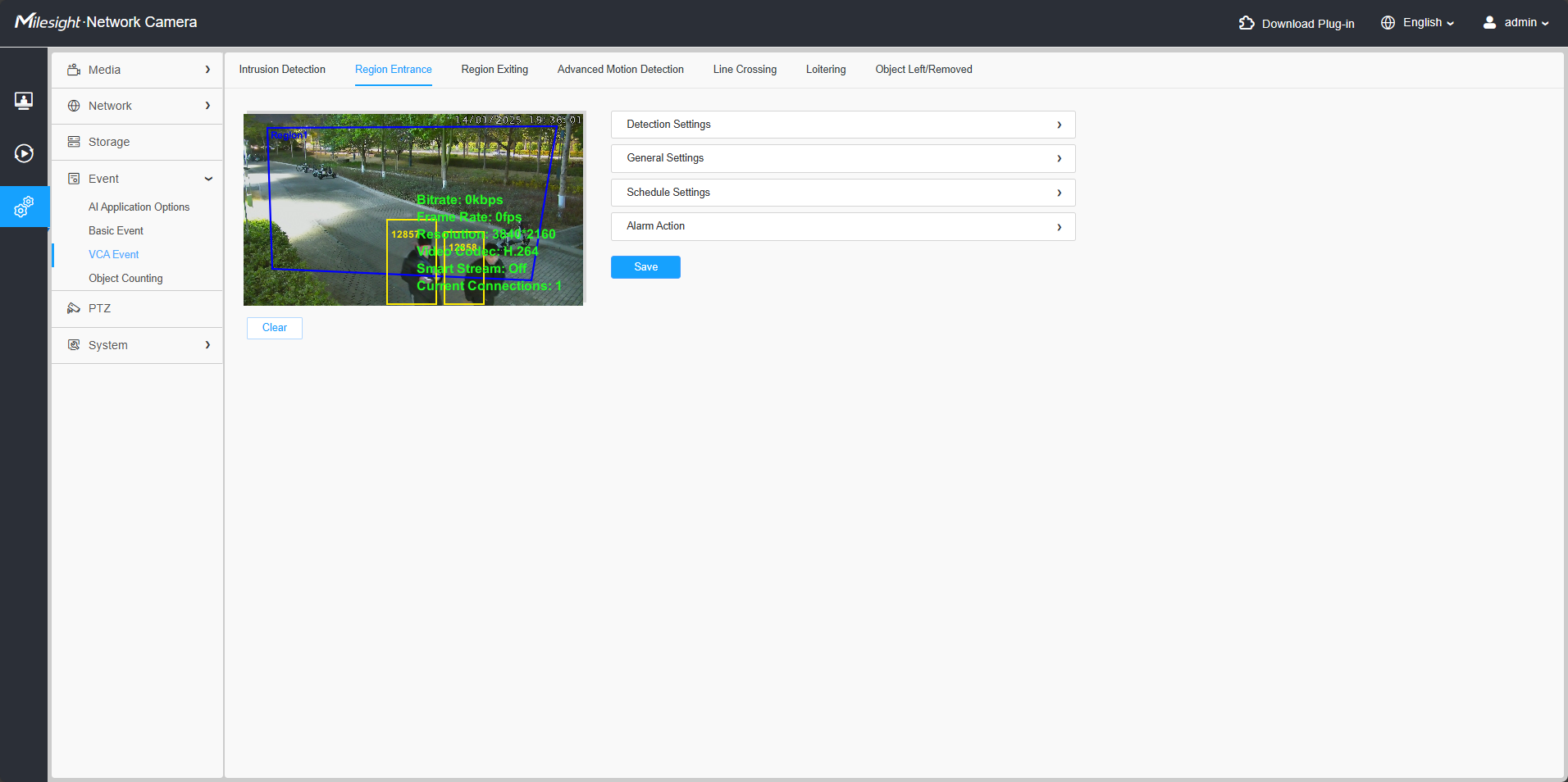Open the Live View monitor icon
1568x782 pixels.
pos(24,101)
